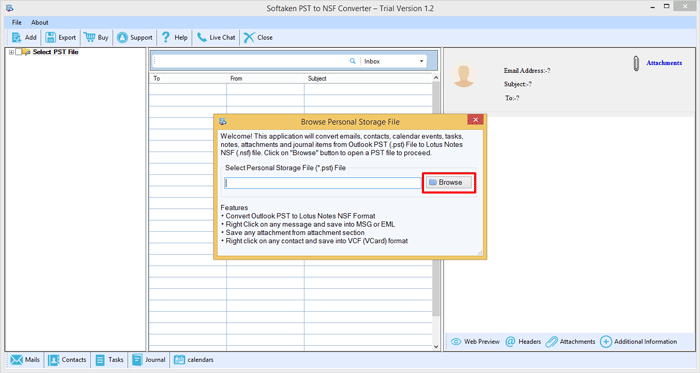The height and width of the screenshot is (373, 700).
Task: Open the Mails view
Action: click(25, 360)
